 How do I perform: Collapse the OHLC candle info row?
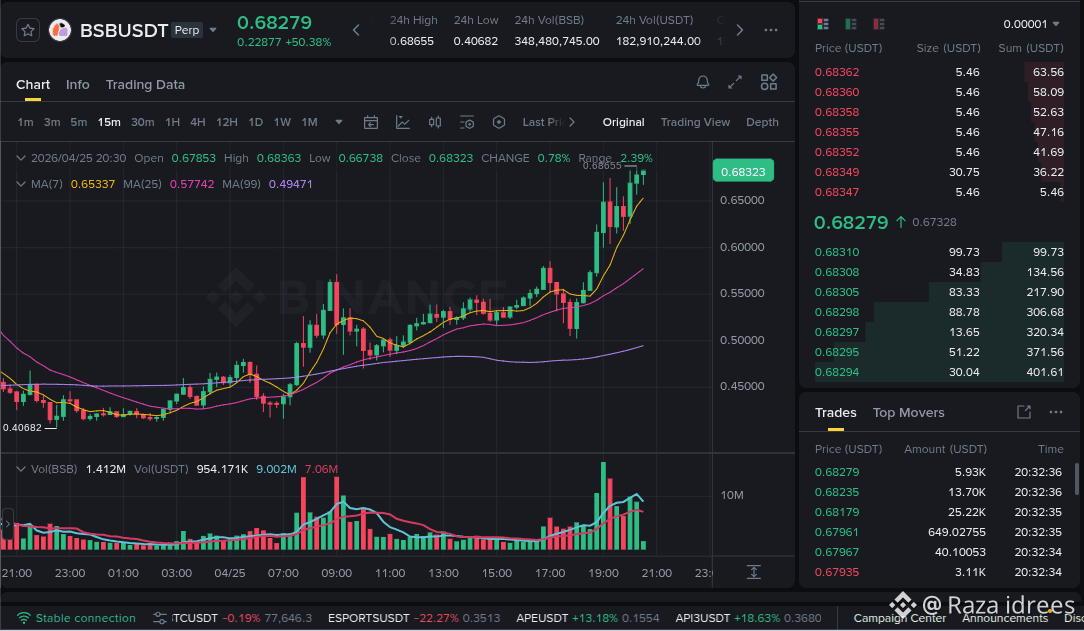pyautogui.click(x=21, y=158)
